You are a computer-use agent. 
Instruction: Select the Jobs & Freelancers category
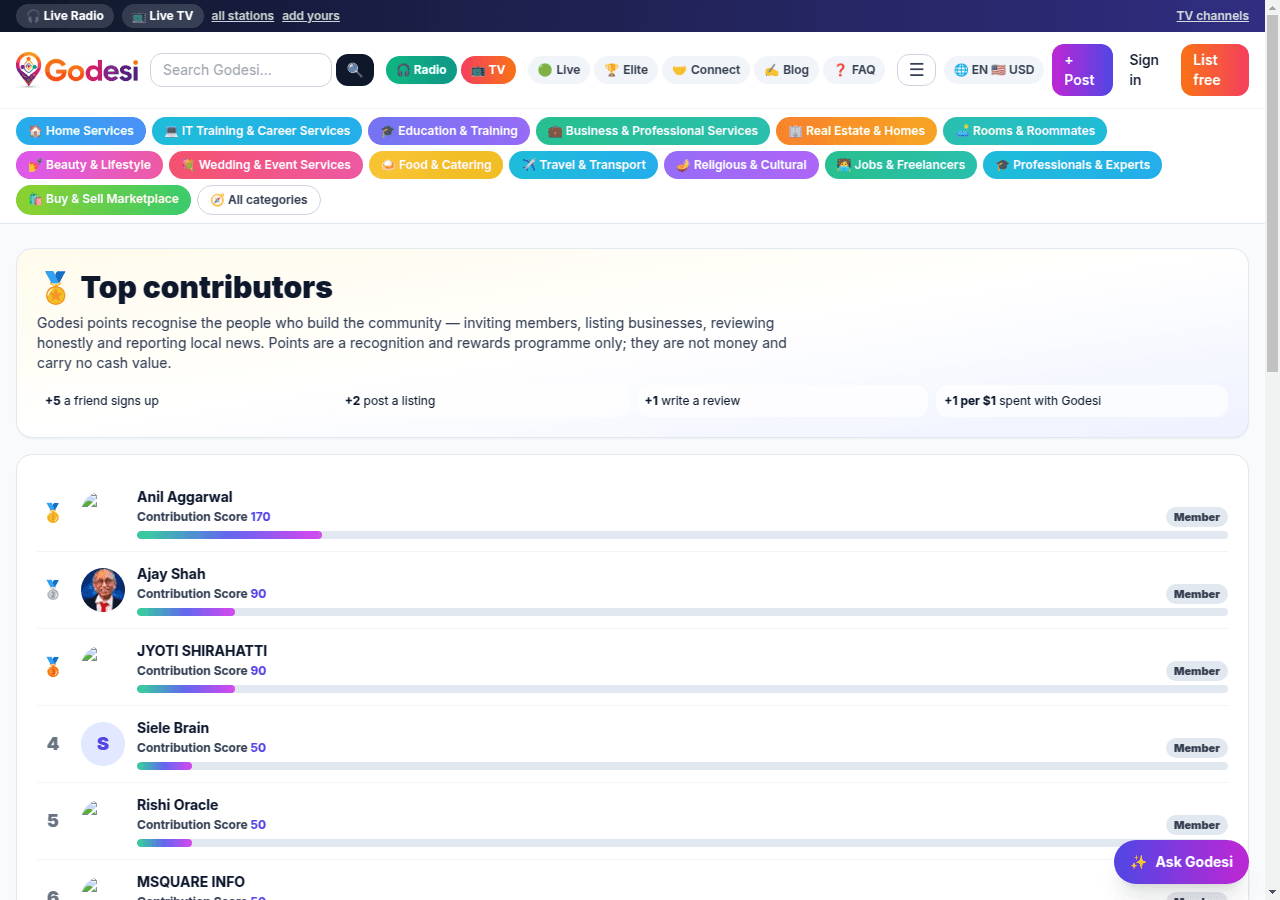(x=901, y=165)
